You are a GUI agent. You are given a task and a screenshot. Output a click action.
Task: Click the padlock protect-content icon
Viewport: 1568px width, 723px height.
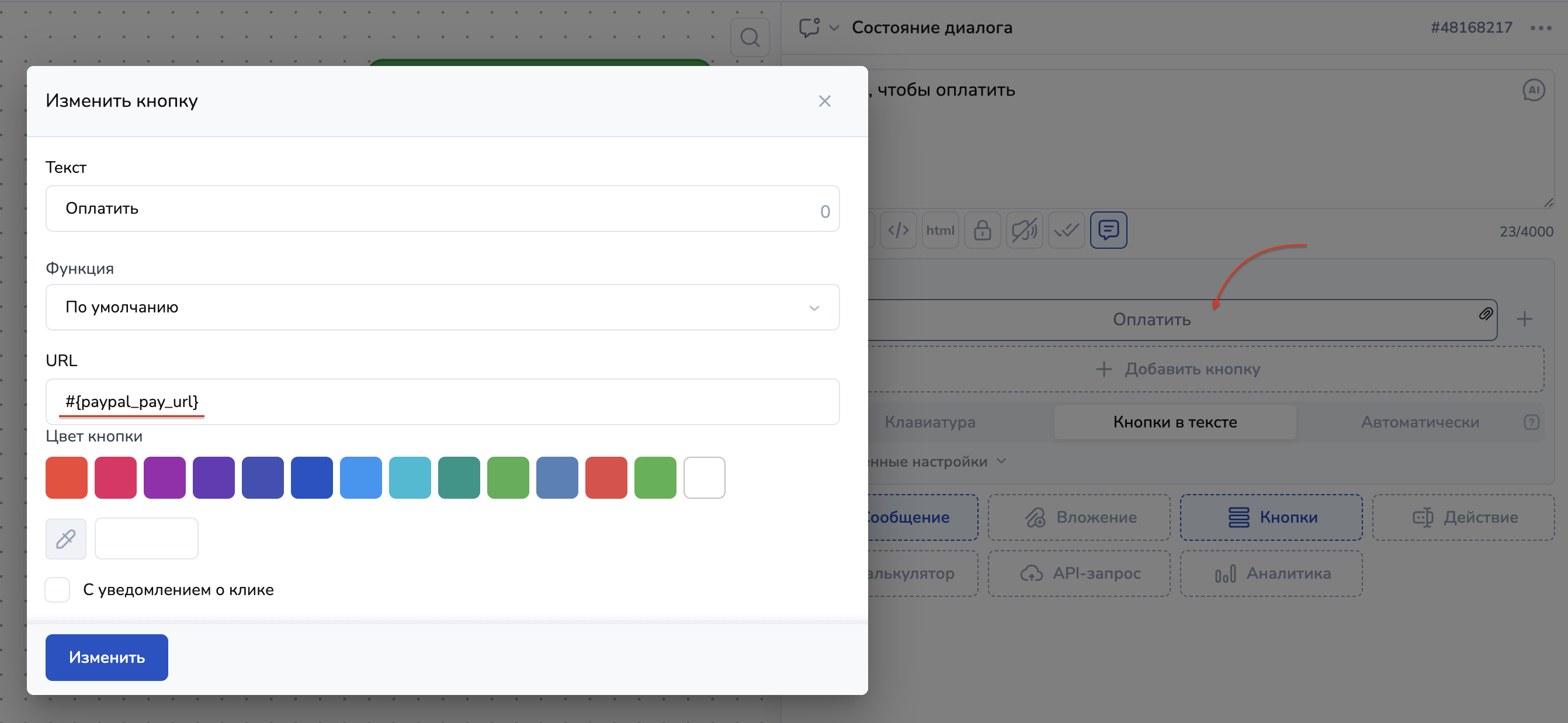click(982, 230)
